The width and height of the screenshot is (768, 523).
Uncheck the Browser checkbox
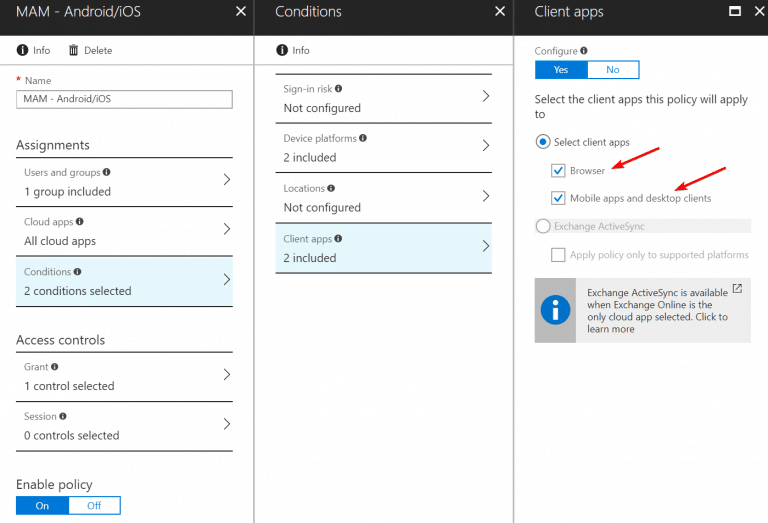(x=558, y=171)
